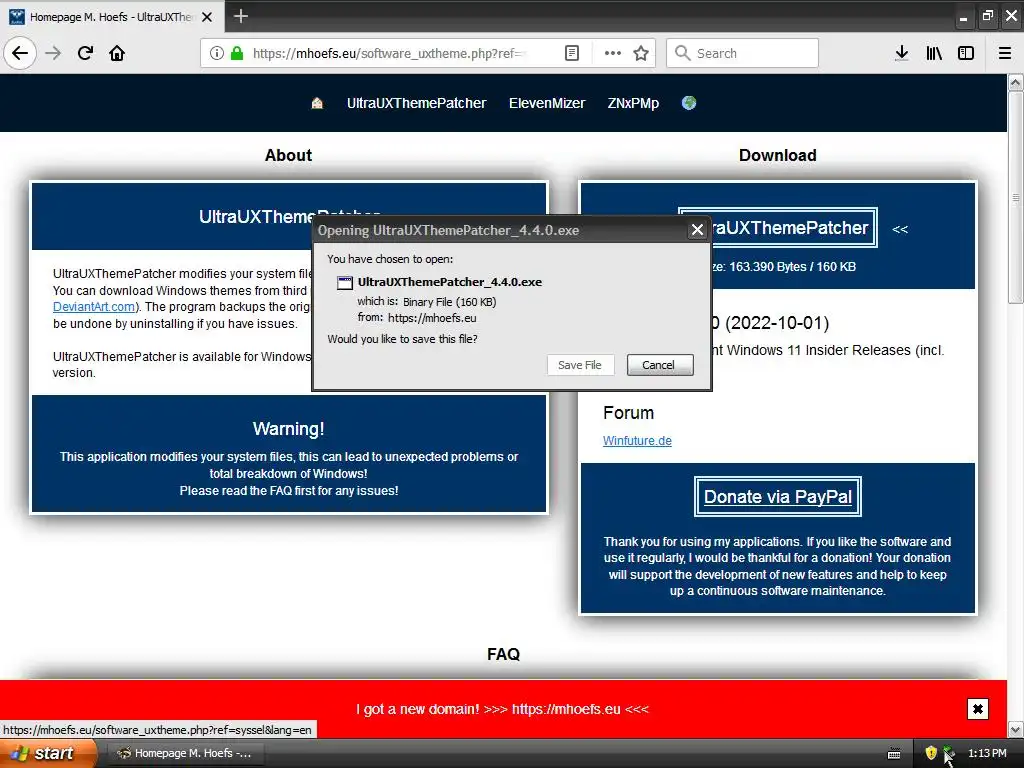Open the browser home page icon

(x=117, y=53)
